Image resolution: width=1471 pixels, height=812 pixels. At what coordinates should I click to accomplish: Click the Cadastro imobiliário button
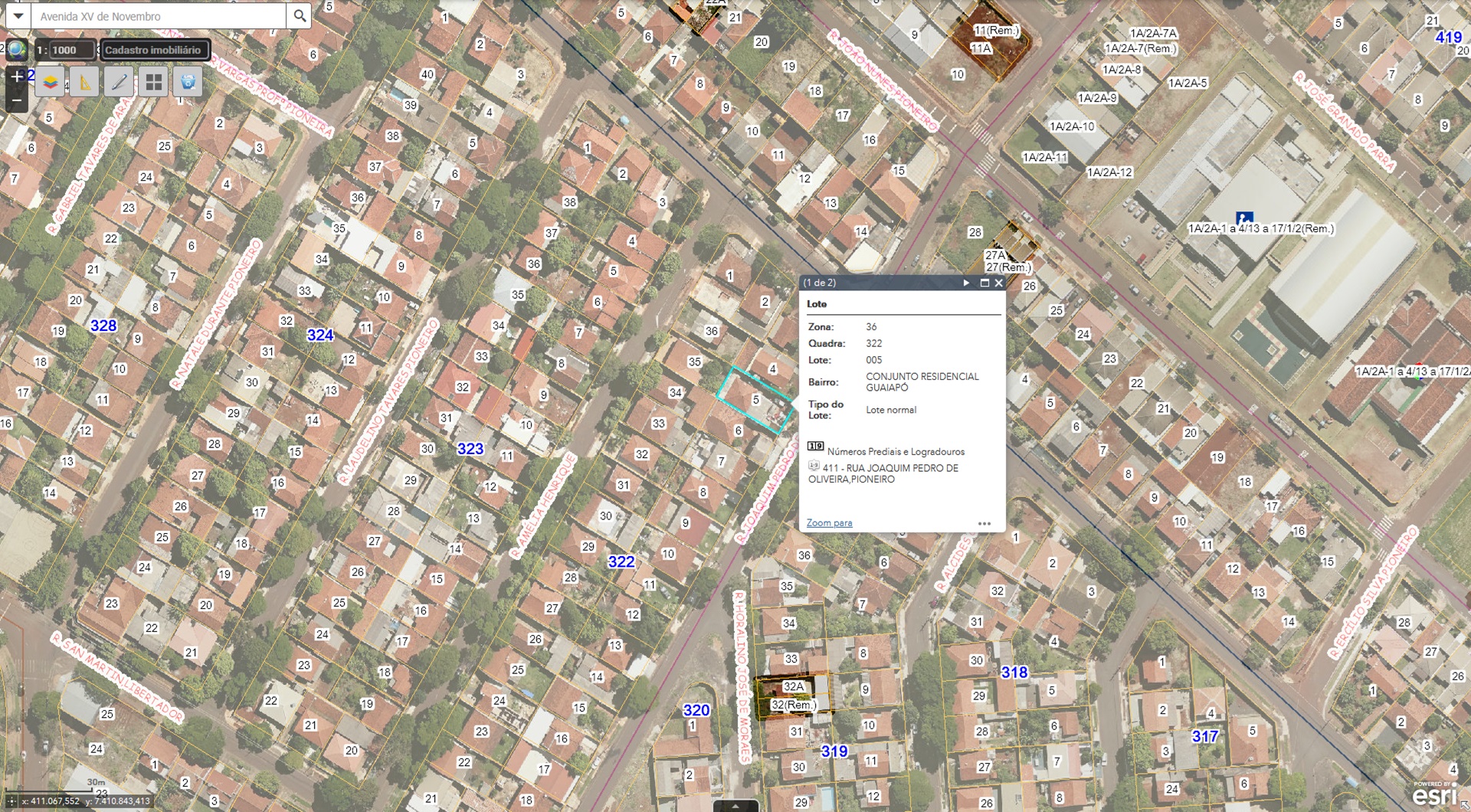pos(153,50)
